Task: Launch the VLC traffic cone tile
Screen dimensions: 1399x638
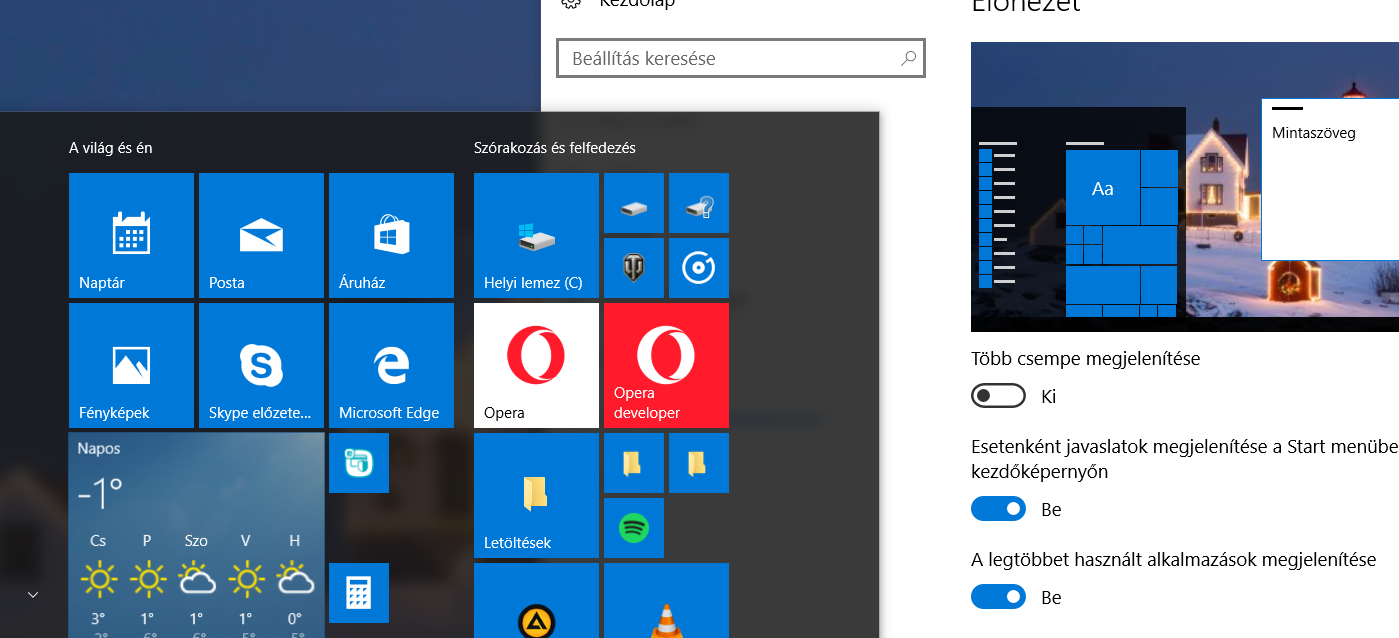Action: (x=666, y=600)
